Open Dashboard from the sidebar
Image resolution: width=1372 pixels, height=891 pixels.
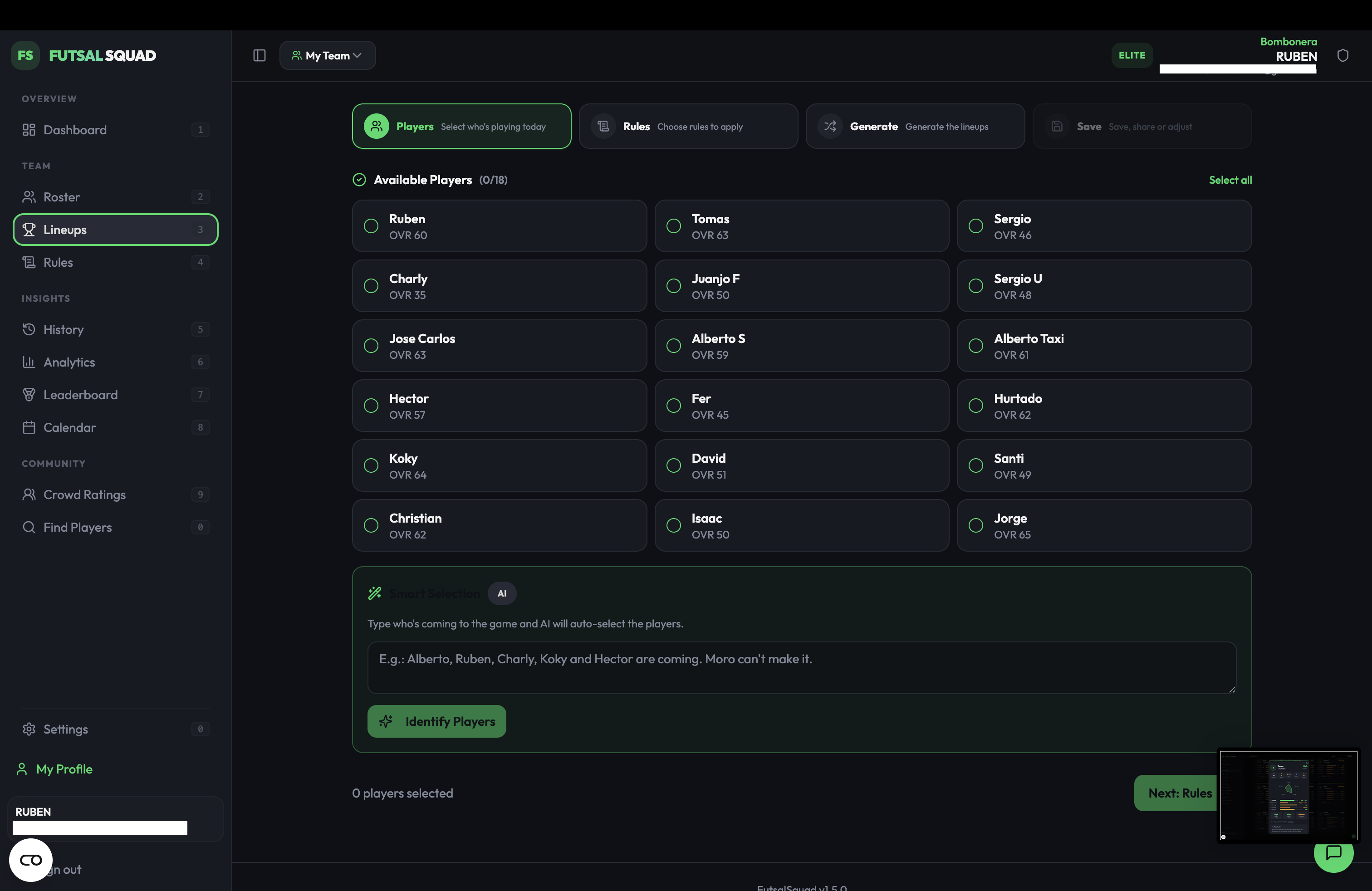[x=115, y=130]
